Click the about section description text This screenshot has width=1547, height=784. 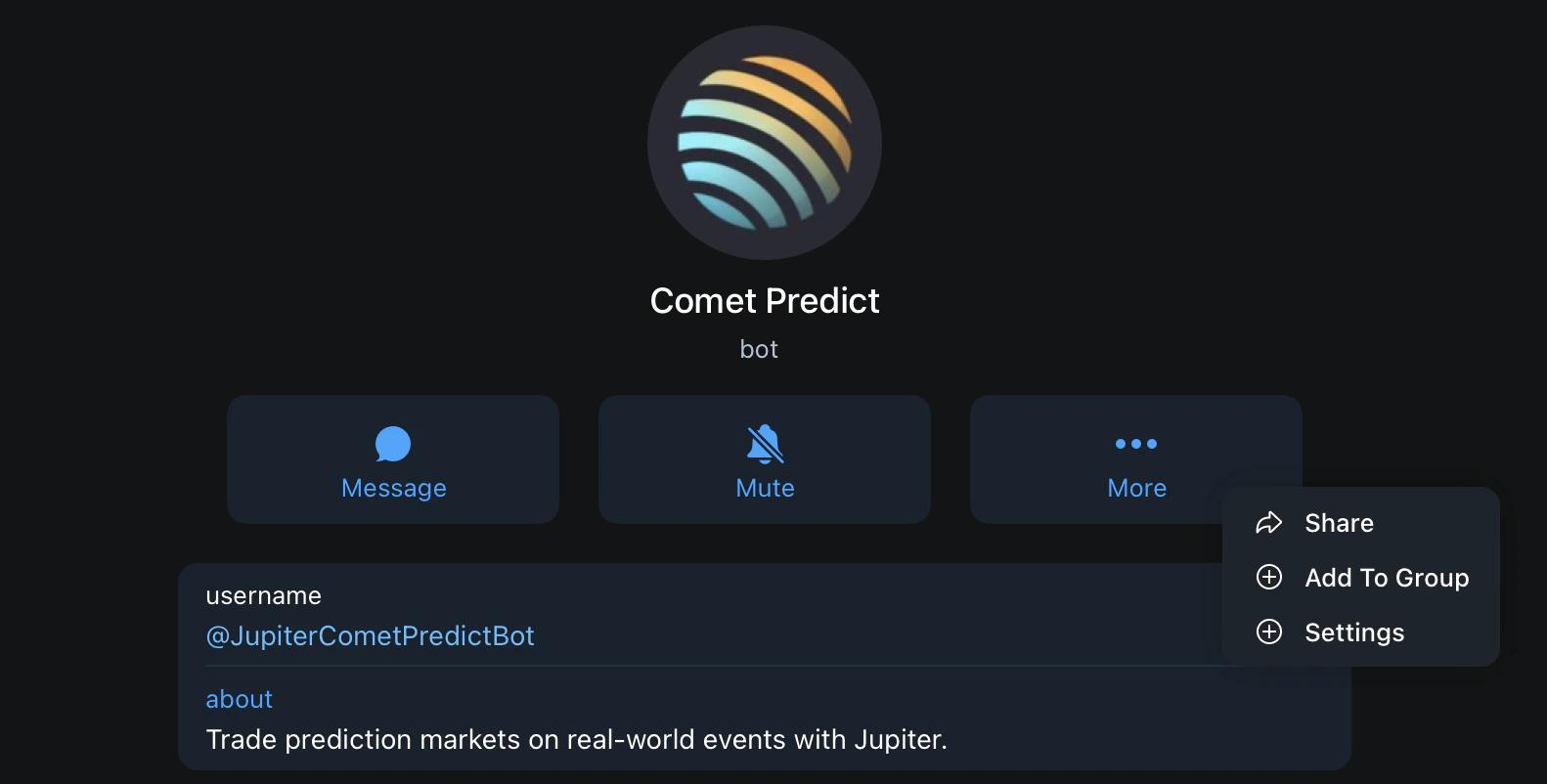coord(575,739)
